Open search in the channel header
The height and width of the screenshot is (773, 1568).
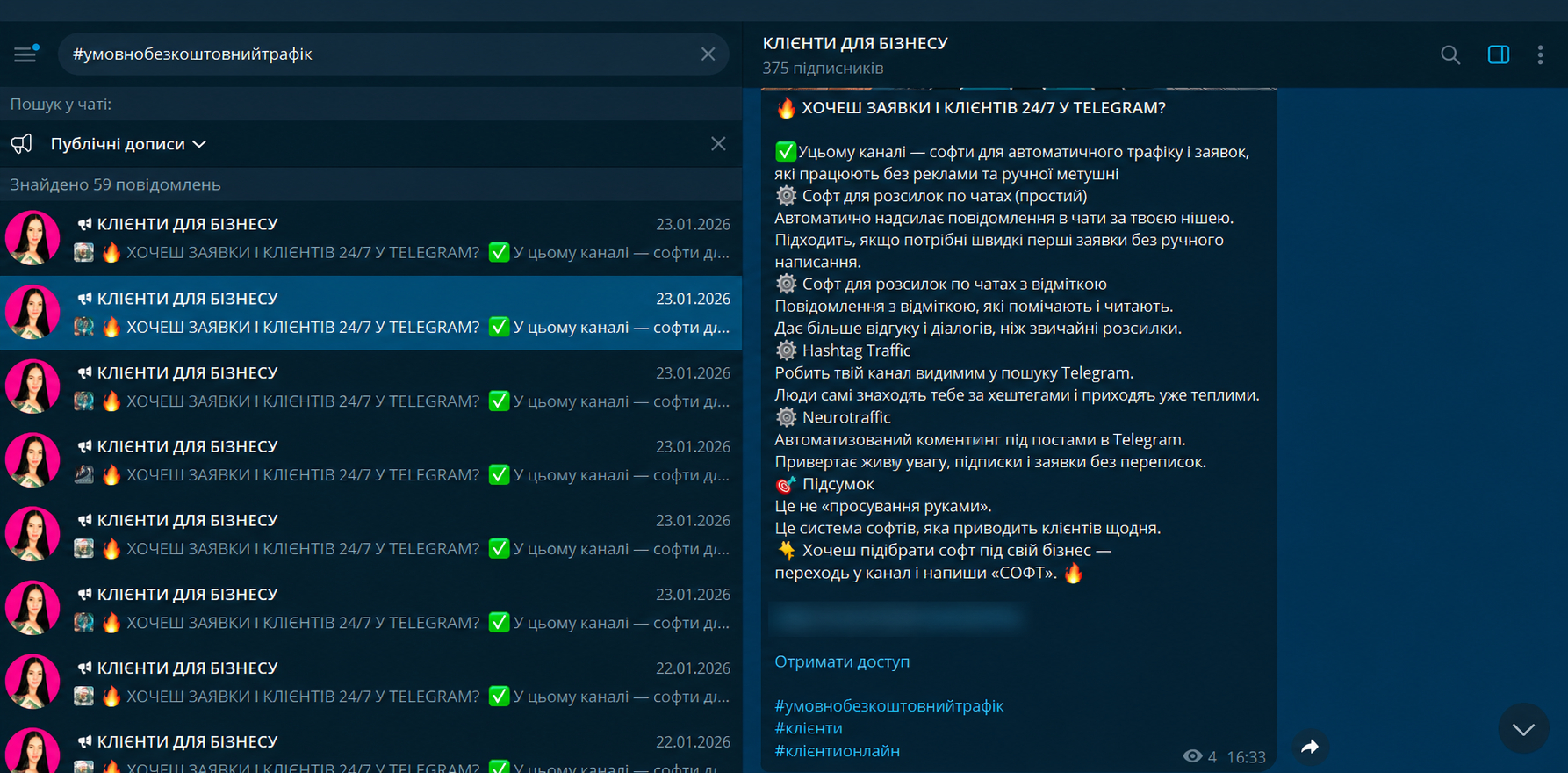[1450, 55]
